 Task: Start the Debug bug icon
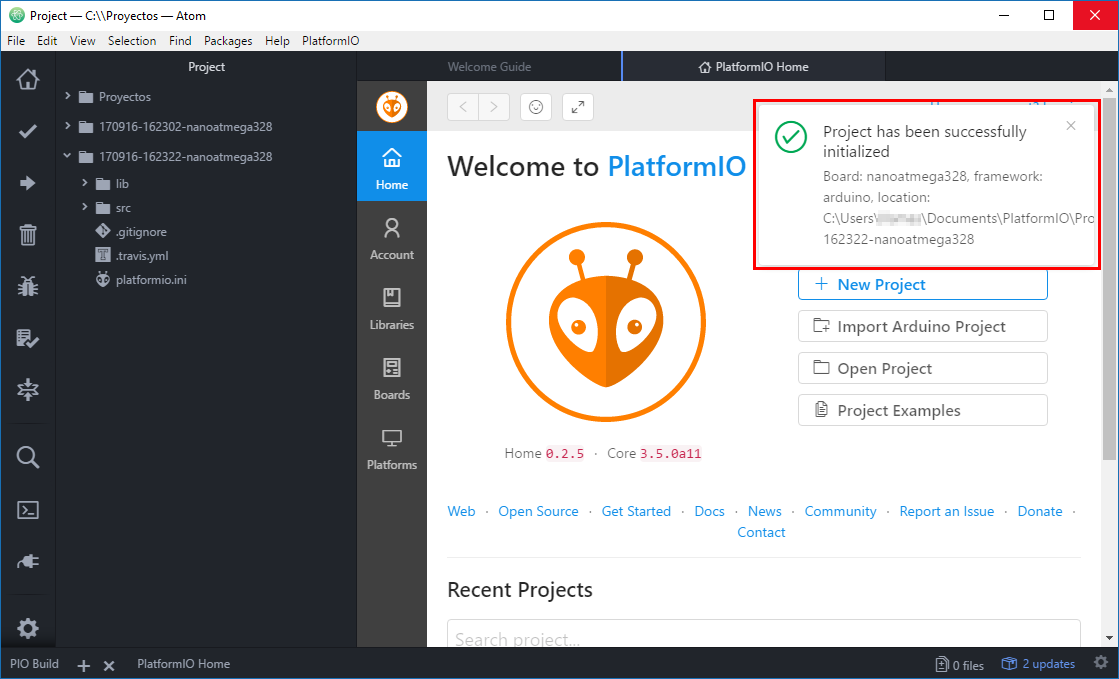tap(28, 286)
